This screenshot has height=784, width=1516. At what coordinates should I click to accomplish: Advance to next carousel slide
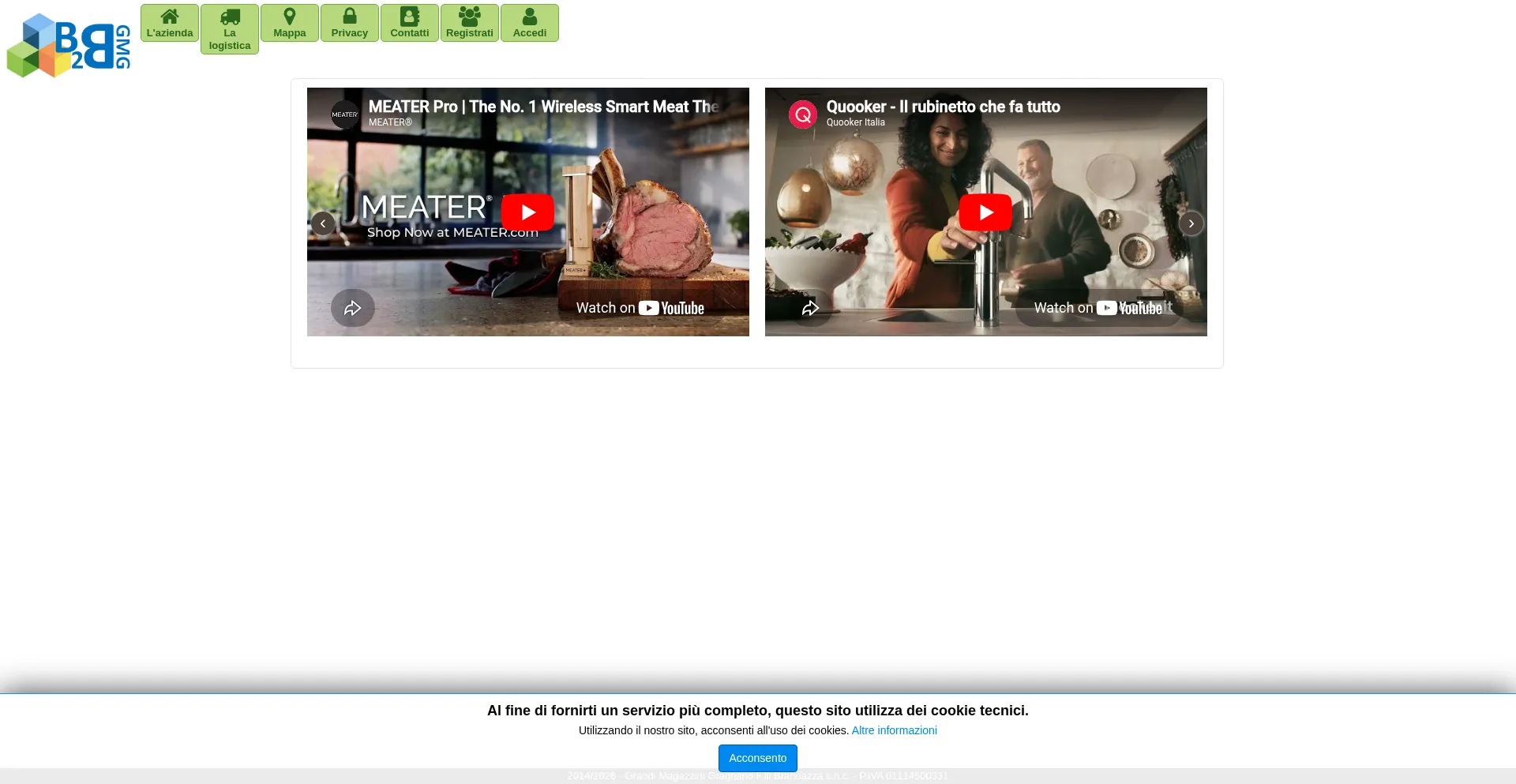click(x=1191, y=223)
